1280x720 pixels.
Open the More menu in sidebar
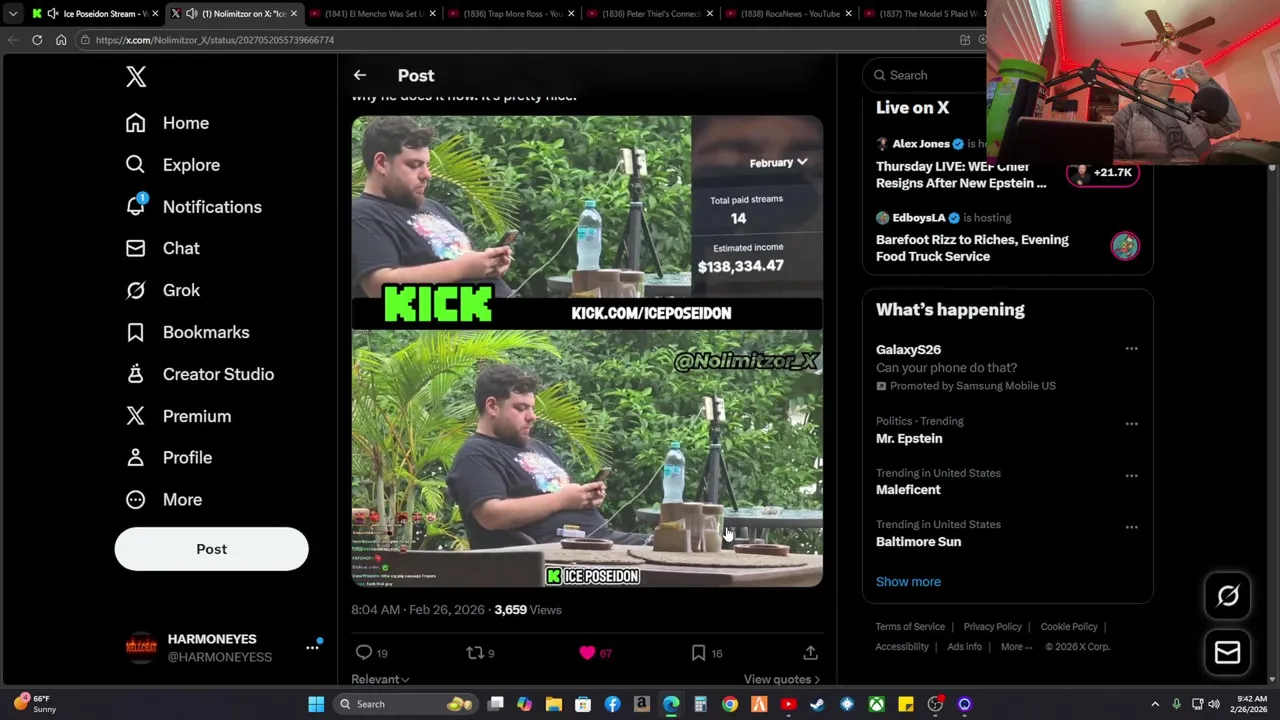163,499
